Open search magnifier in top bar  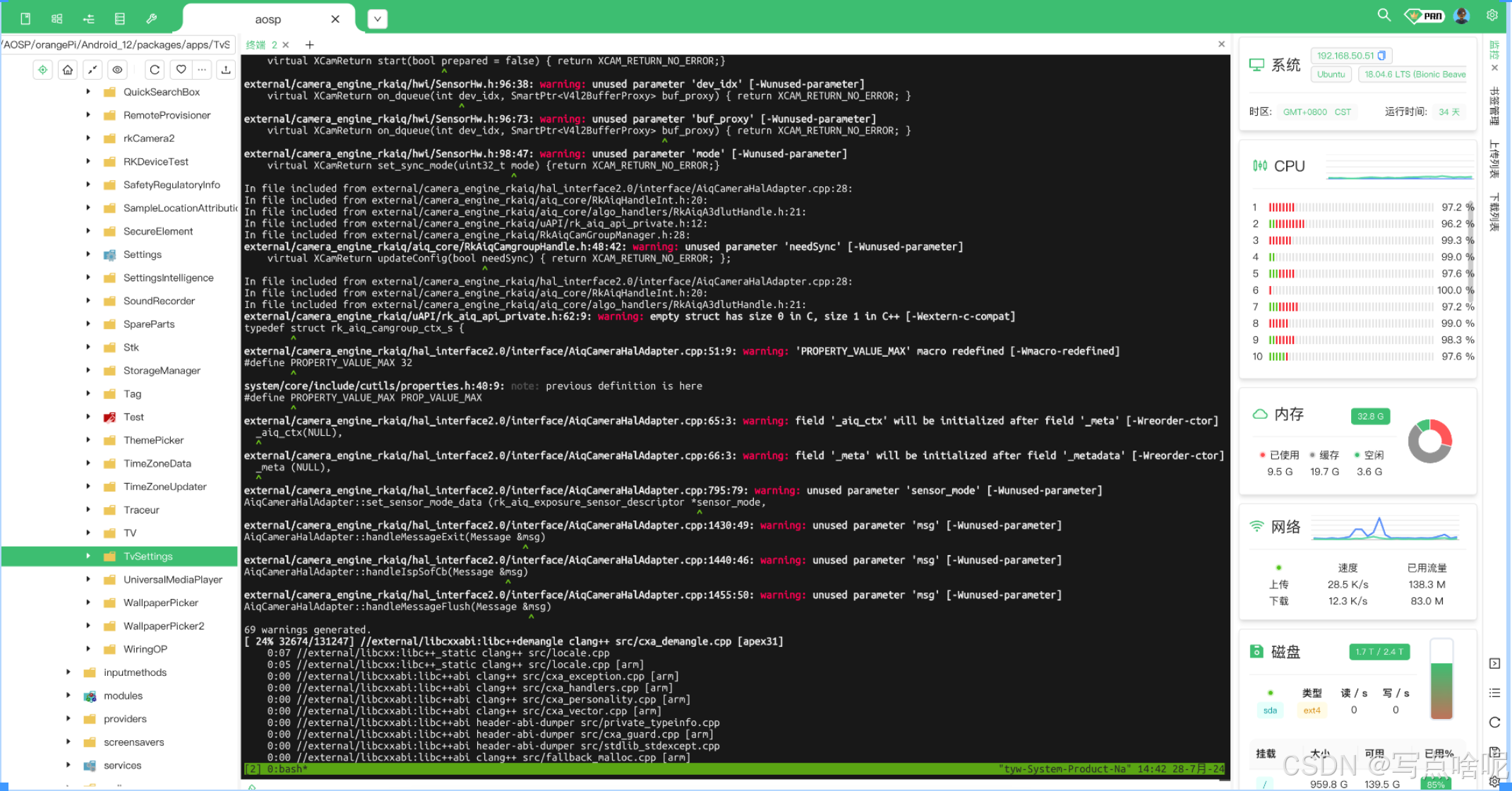(x=1384, y=16)
